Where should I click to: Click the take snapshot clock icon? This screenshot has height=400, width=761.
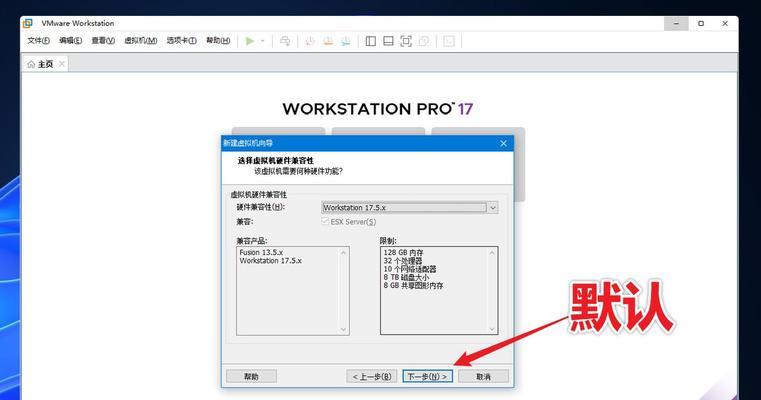pos(310,41)
